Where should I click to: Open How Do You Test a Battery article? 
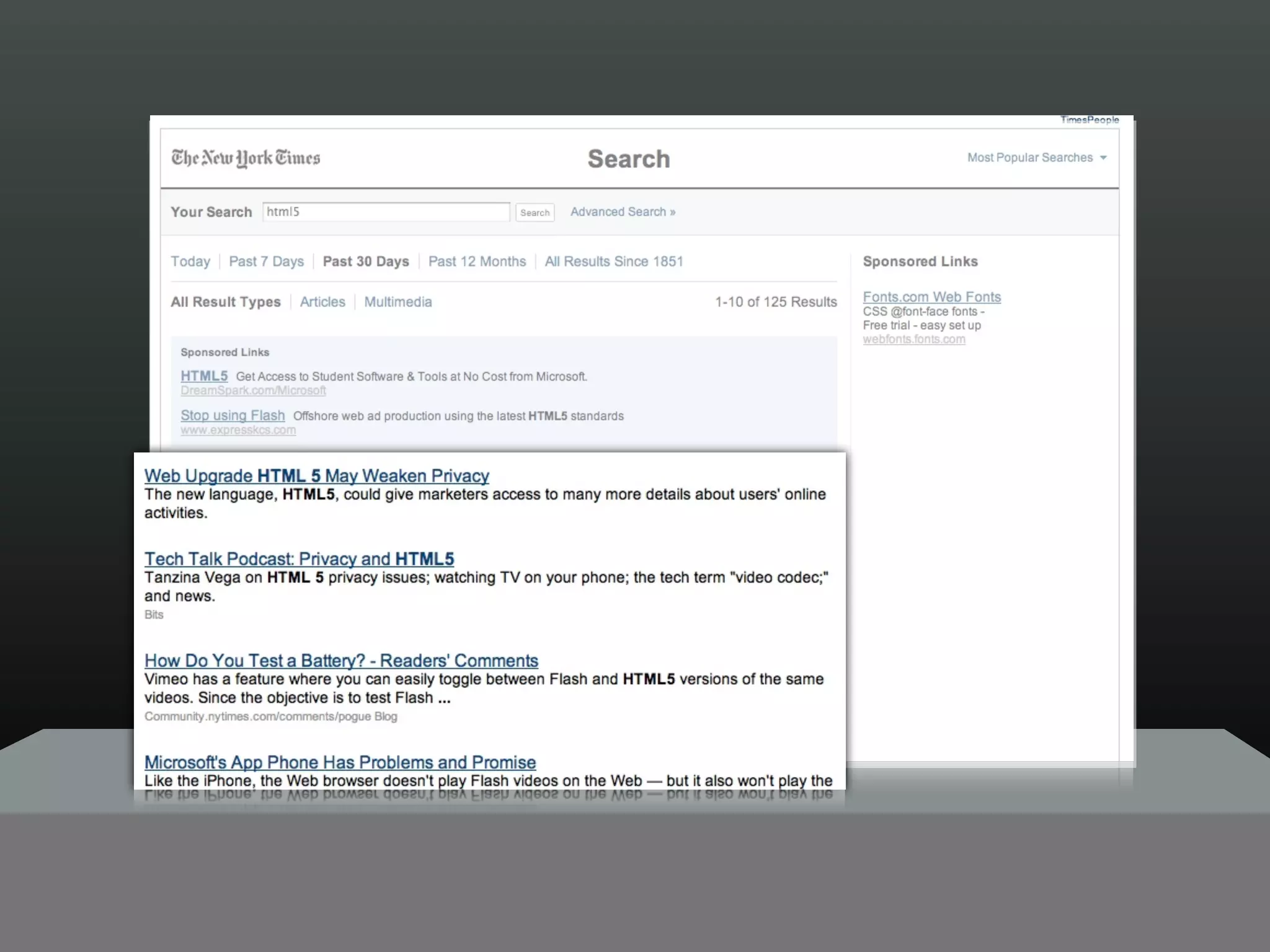(341, 661)
